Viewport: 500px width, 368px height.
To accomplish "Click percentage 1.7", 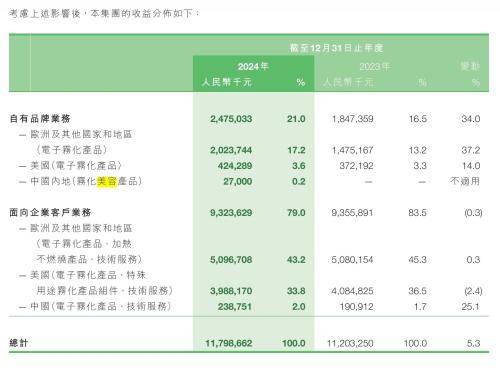I will click(420, 307).
